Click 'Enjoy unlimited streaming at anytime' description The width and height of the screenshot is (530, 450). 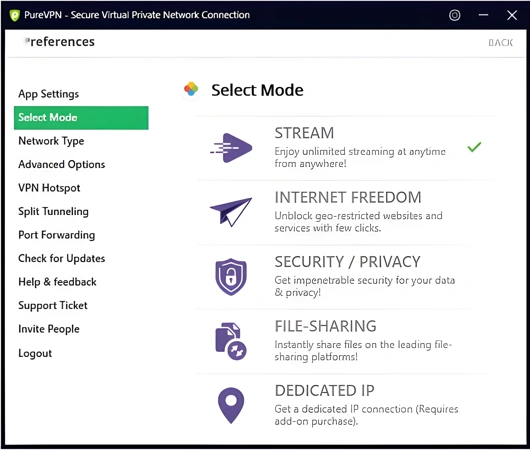pos(360,158)
